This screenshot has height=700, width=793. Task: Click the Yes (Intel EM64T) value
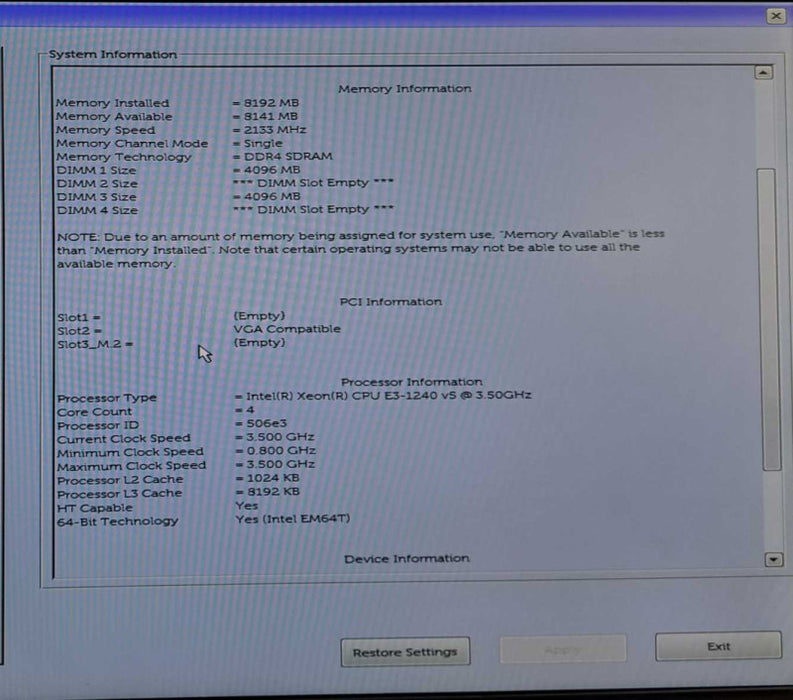click(x=293, y=519)
